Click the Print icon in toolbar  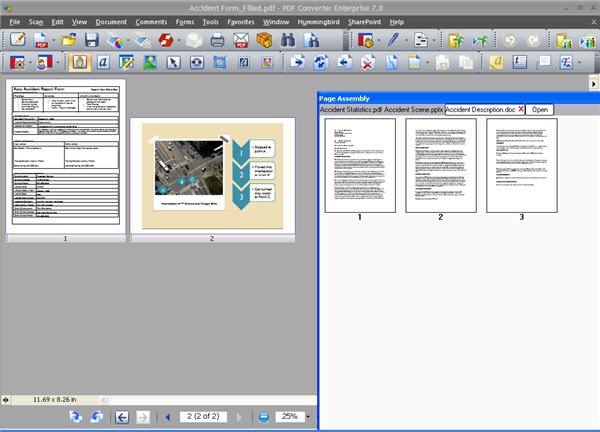point(217,41)
